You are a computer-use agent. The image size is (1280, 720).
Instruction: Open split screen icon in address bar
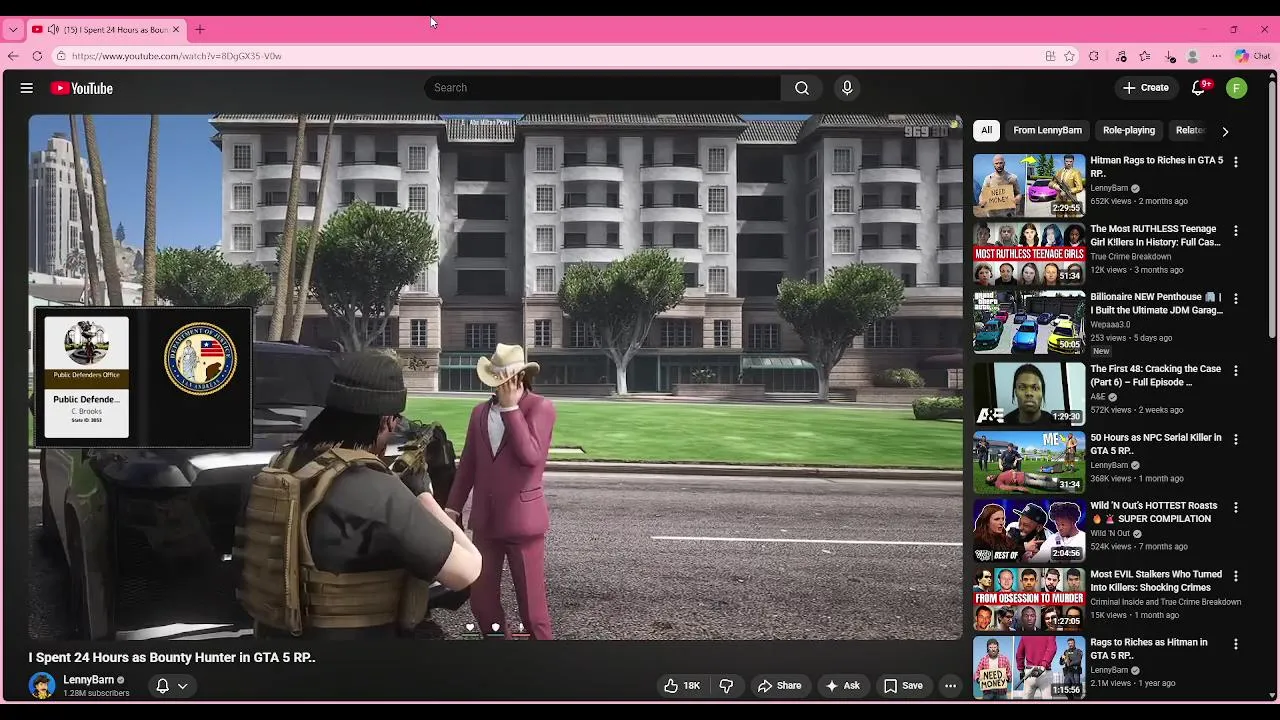click(x=1050, y=56)
